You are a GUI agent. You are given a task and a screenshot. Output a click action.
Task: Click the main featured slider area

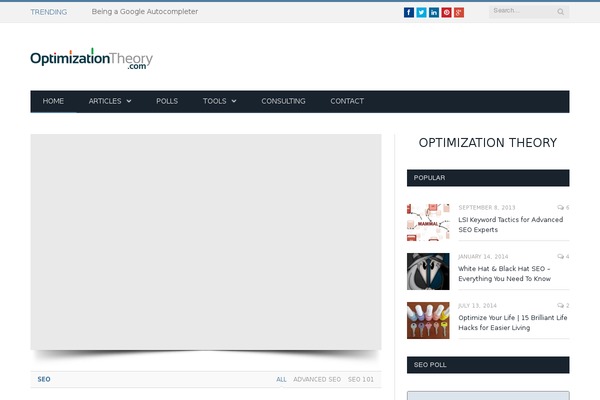point(206,242)
